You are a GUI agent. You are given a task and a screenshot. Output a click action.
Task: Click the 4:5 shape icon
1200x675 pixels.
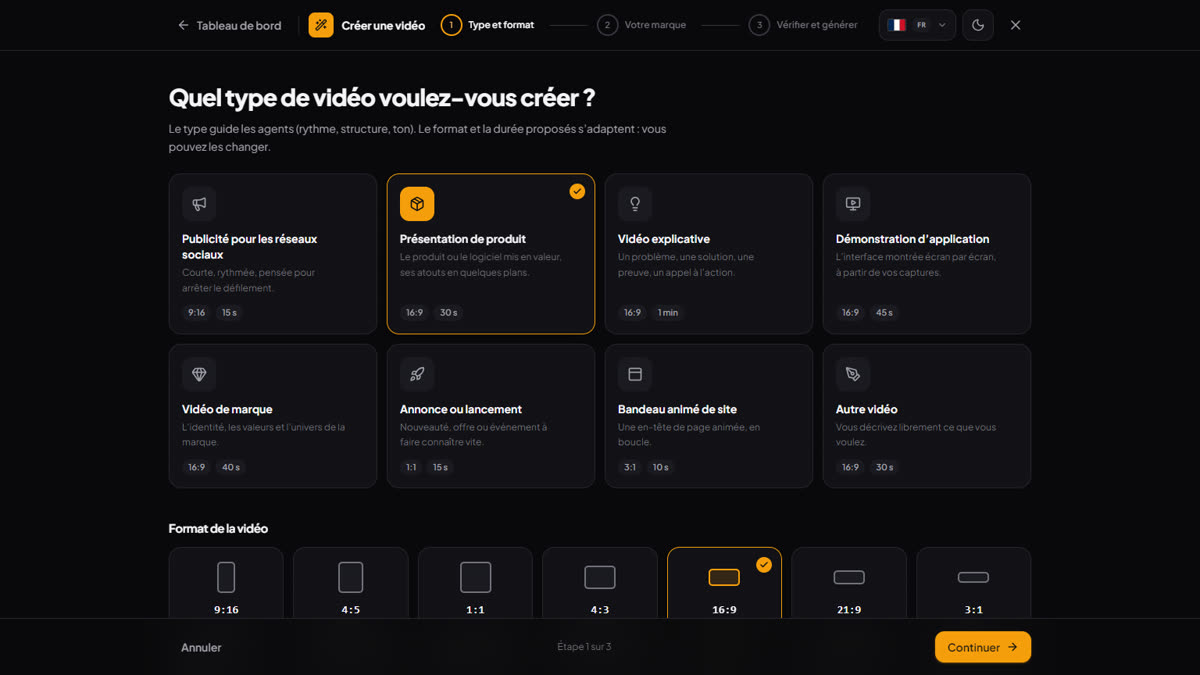coord(350,577)
